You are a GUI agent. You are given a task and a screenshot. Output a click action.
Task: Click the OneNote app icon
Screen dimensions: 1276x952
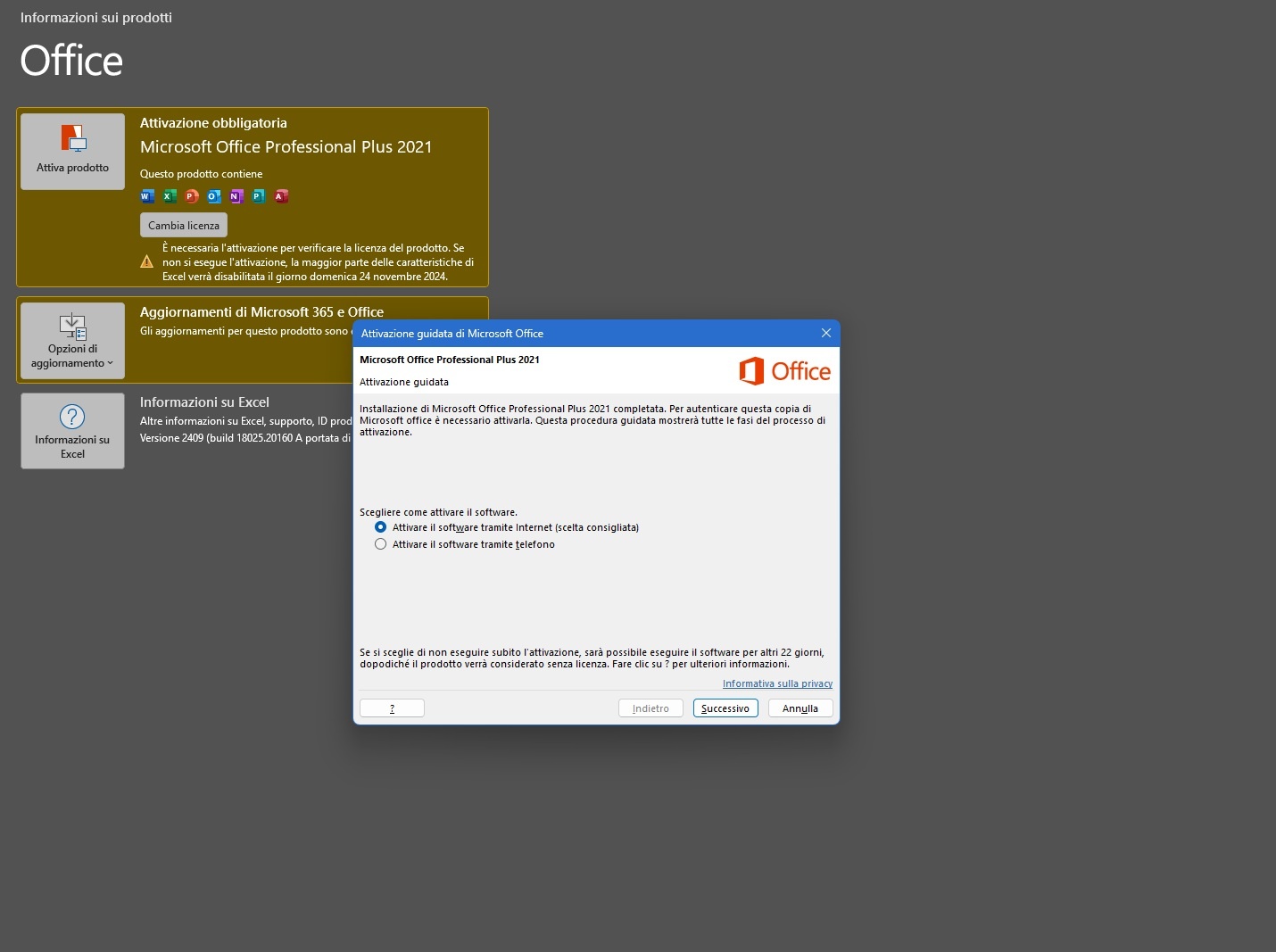236,196
